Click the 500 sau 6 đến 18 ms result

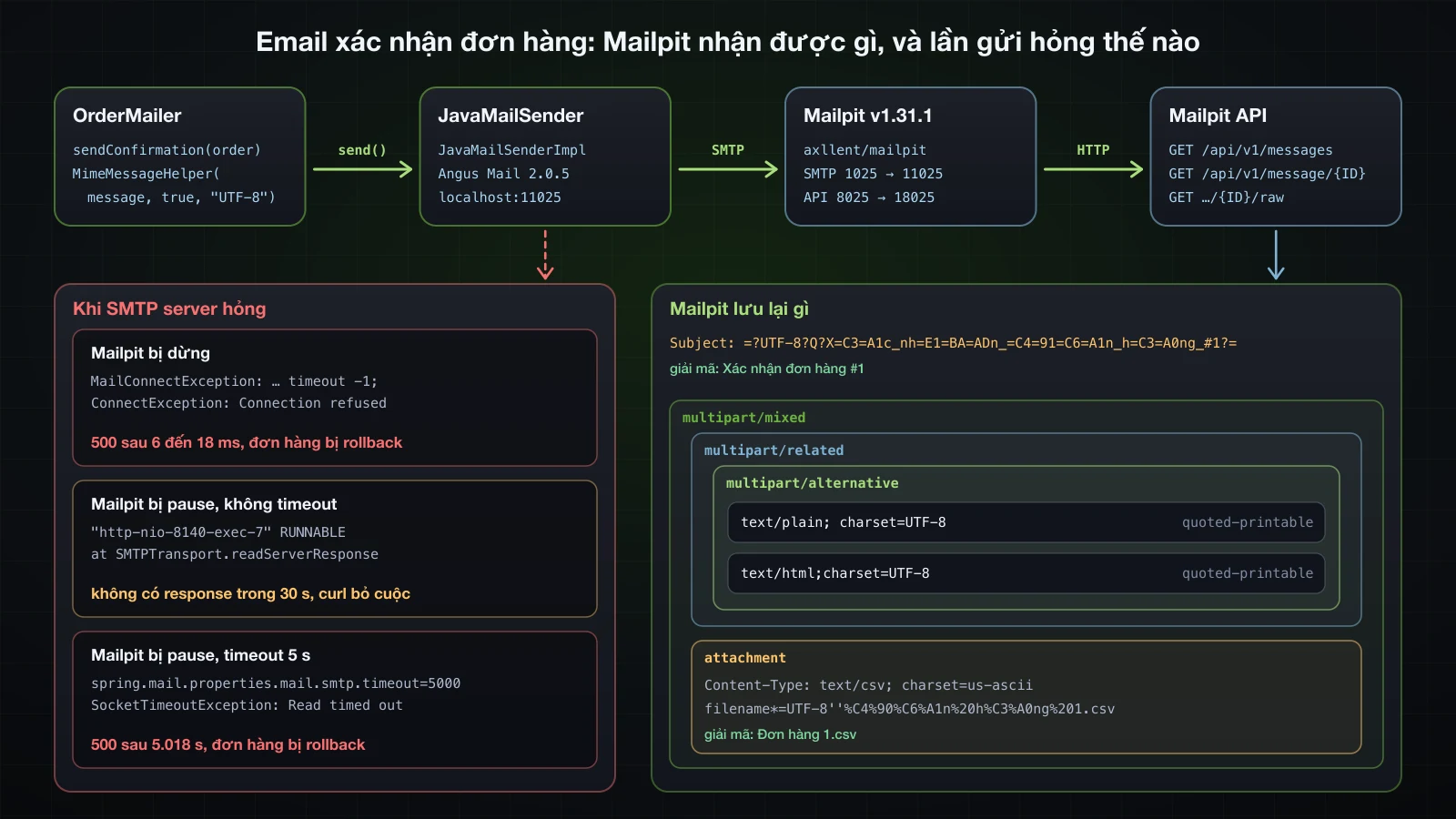click(x=247, y=442)
